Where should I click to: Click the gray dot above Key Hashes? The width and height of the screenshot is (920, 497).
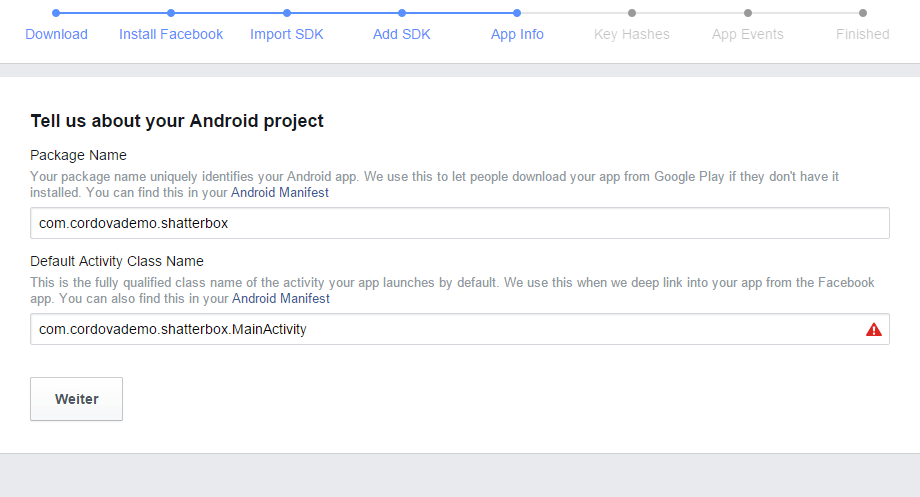click(x=632, y=13)
